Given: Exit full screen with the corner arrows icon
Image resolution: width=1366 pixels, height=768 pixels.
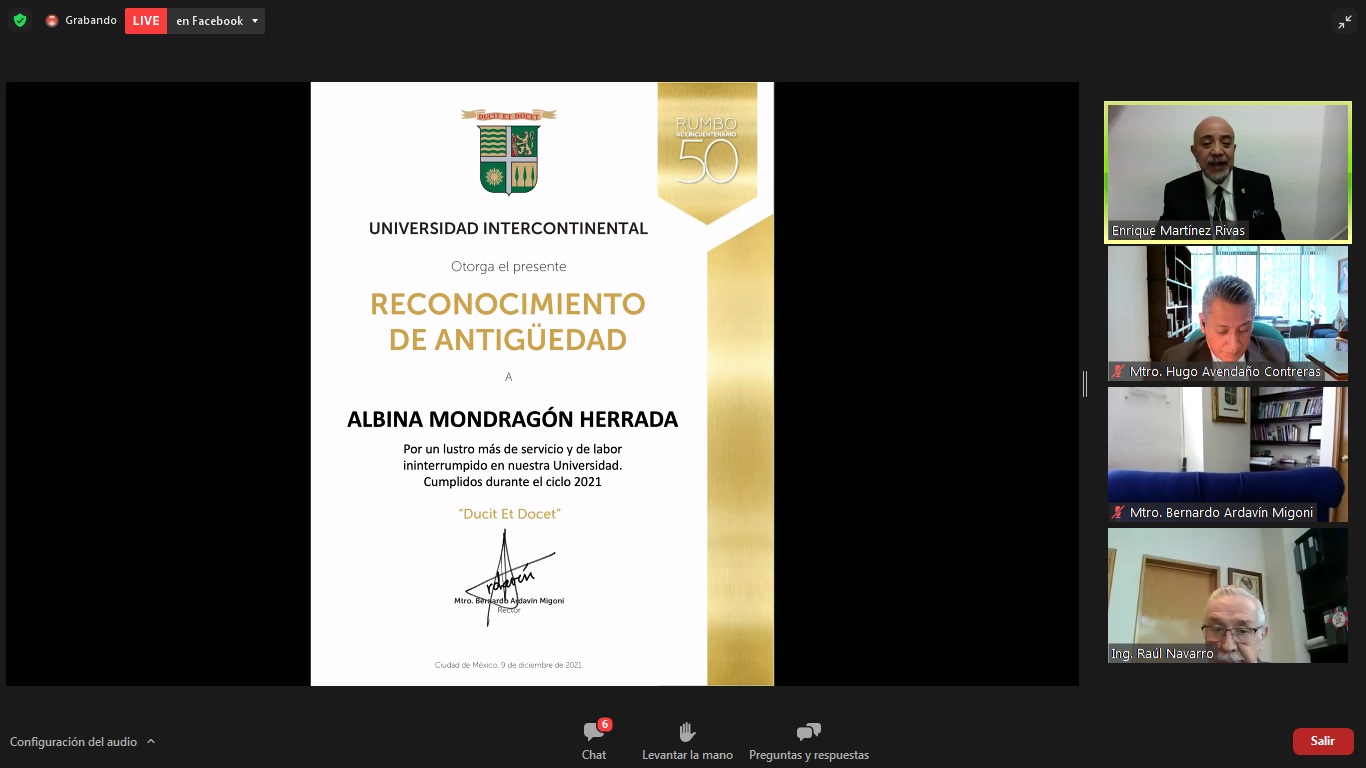Looking at the screenshot, I should click(x=1345, y=22).
